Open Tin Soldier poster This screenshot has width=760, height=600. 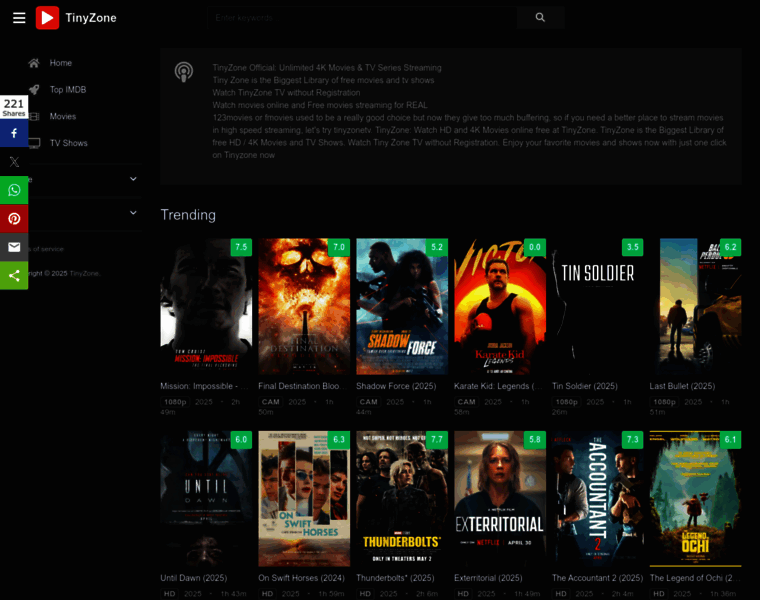pos(598,306)
